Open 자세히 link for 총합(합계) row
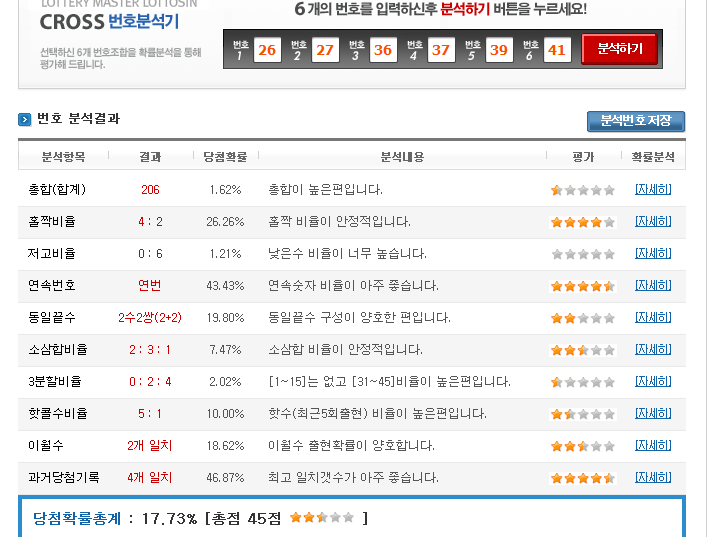Viewport: 707px width, 537px height. coord(653,190)
